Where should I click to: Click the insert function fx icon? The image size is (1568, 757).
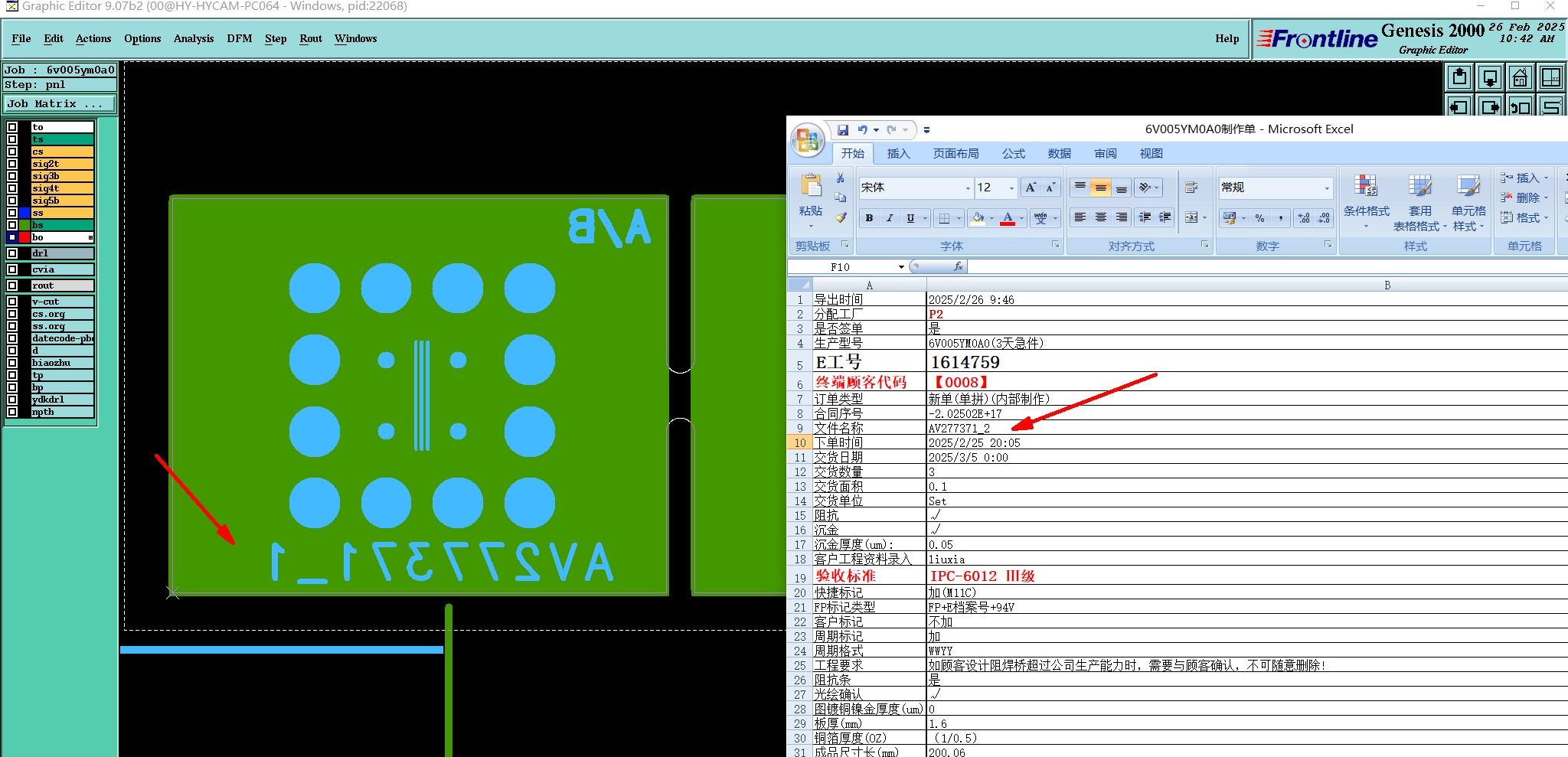(x=959, y=266)
